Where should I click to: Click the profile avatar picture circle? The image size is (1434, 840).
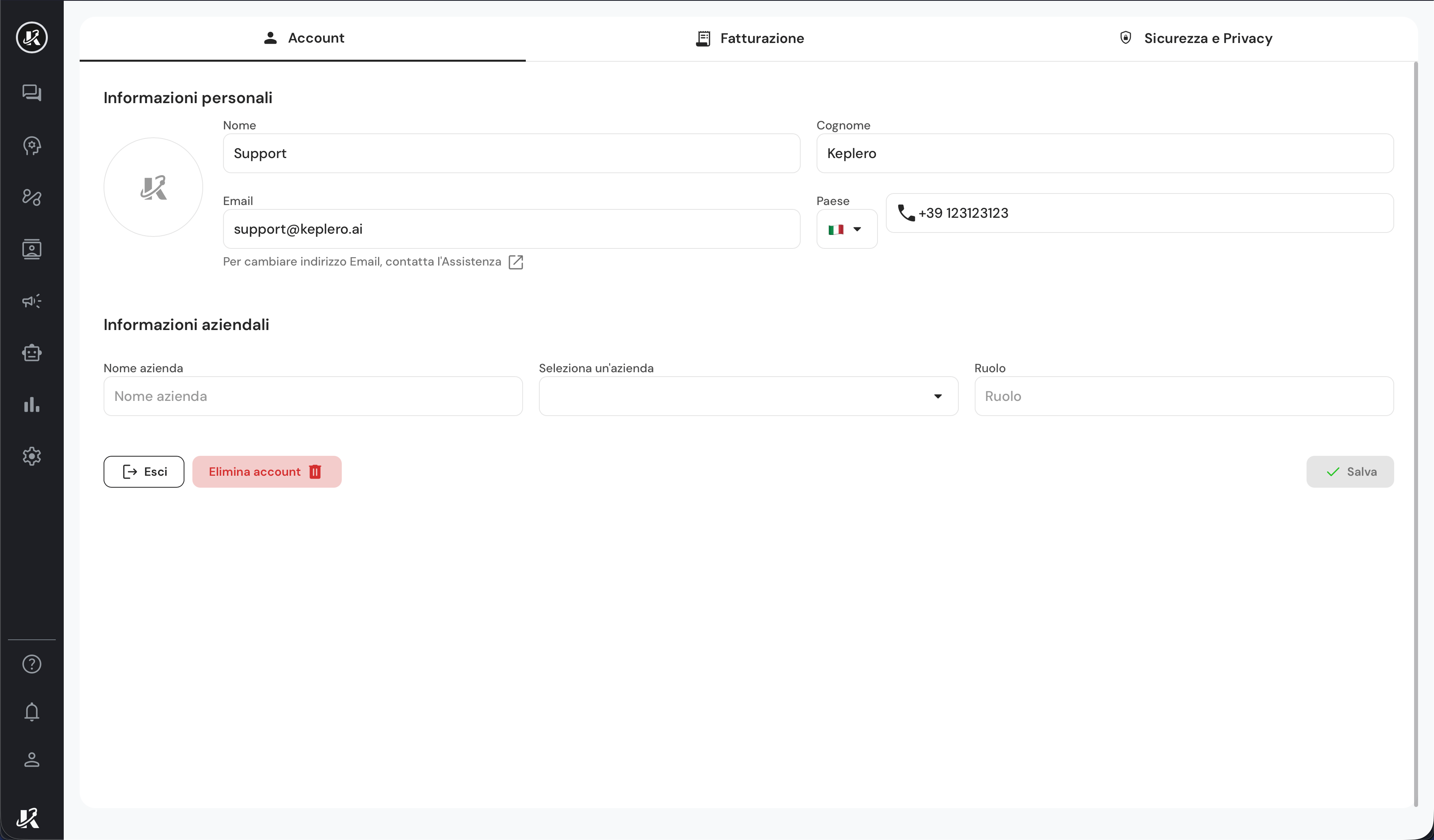(153, 187)
